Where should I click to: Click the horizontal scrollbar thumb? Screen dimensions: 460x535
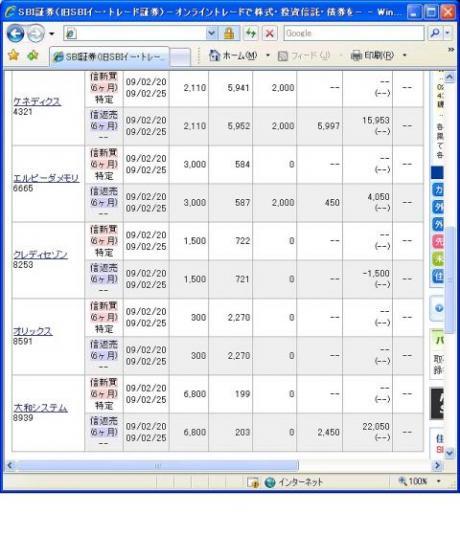tap(157, 465)
